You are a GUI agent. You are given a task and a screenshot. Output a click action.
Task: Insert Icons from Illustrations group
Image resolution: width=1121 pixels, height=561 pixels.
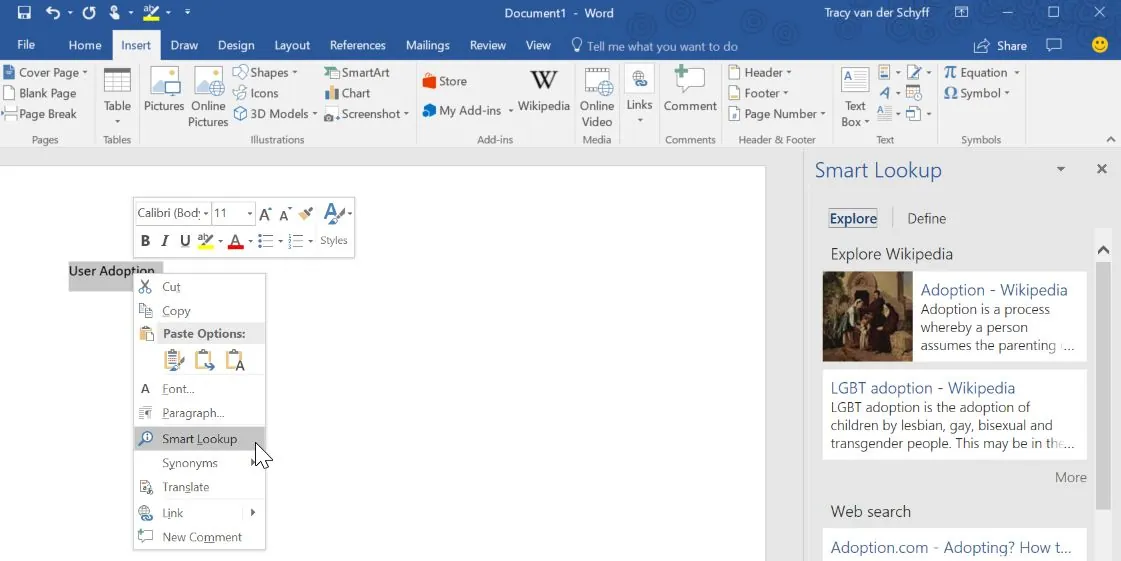point(255,93)
